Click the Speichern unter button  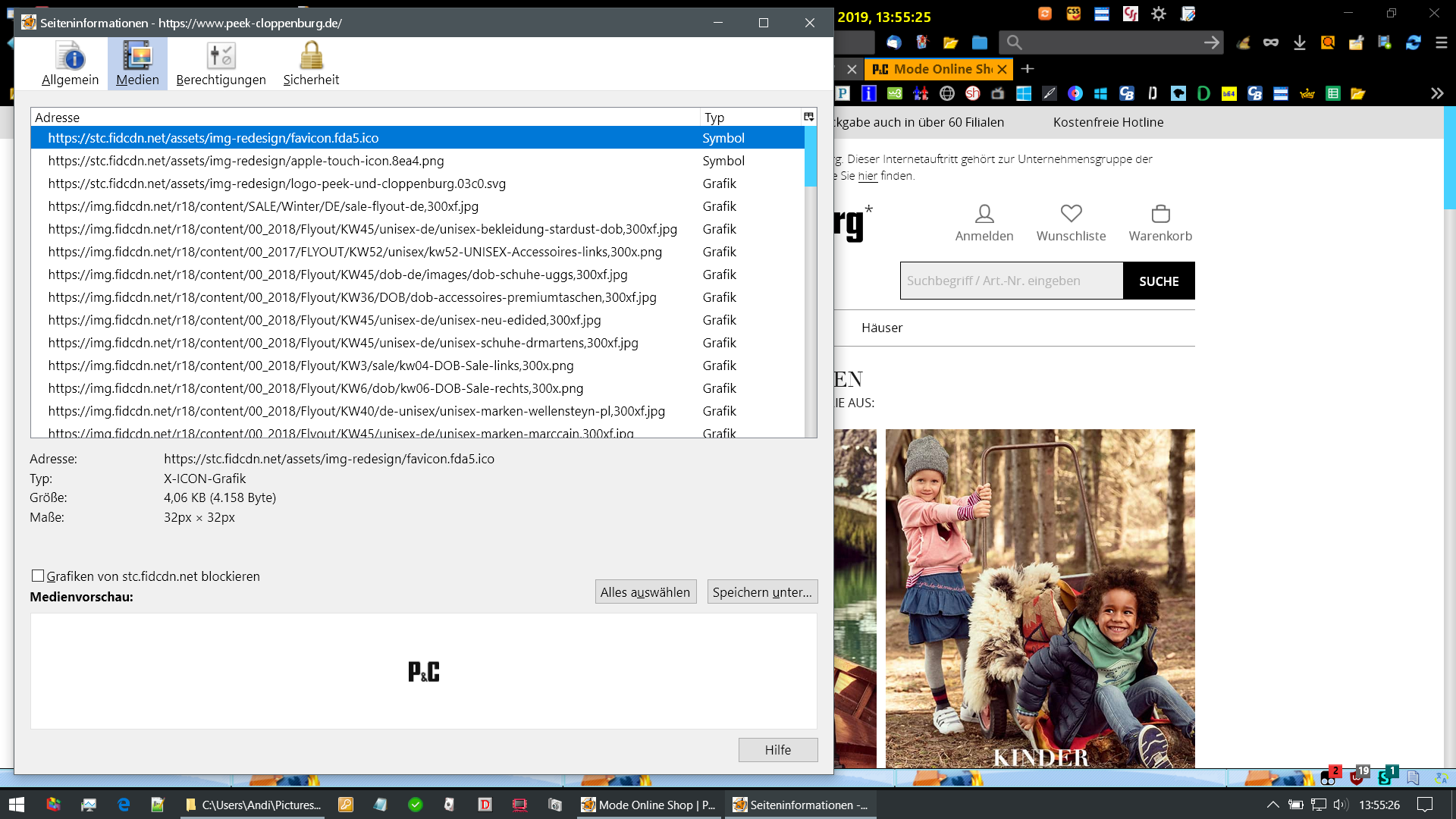[761, 592]
